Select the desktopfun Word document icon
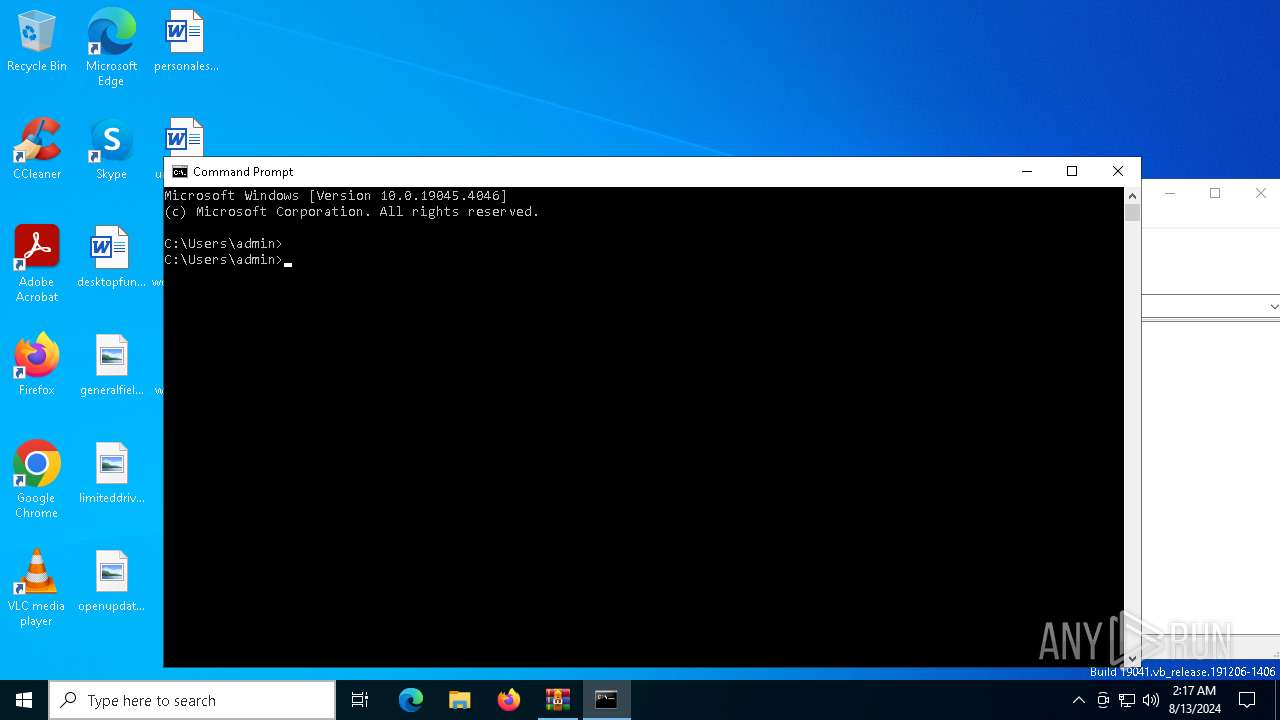 coord(111,258)
